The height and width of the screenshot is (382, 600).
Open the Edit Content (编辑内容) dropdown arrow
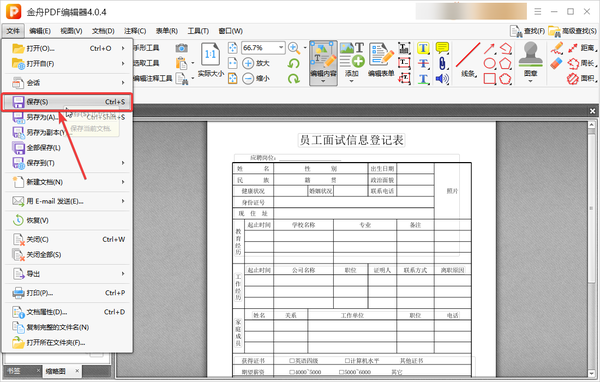click(323, 81)
